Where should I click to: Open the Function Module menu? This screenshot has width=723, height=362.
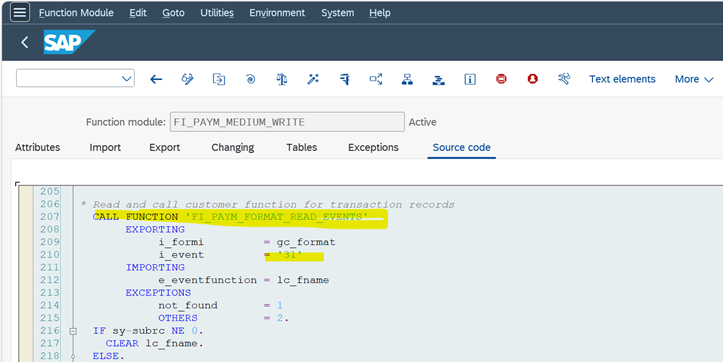(x=76, y=13)
